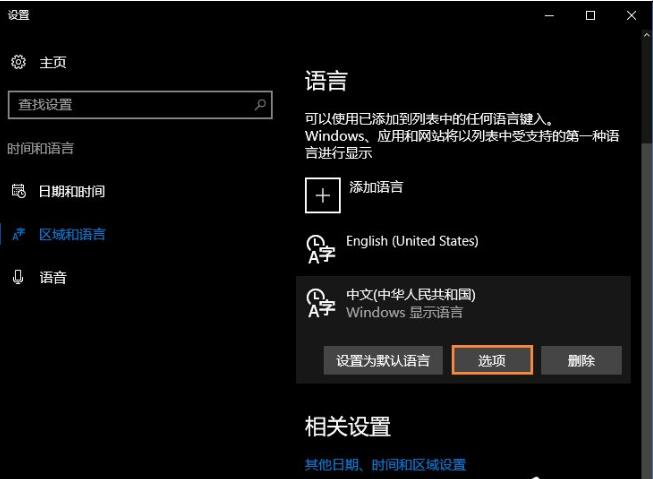Click English (United States) language icon
Viewport: 653px width, 479px height.
320,249
